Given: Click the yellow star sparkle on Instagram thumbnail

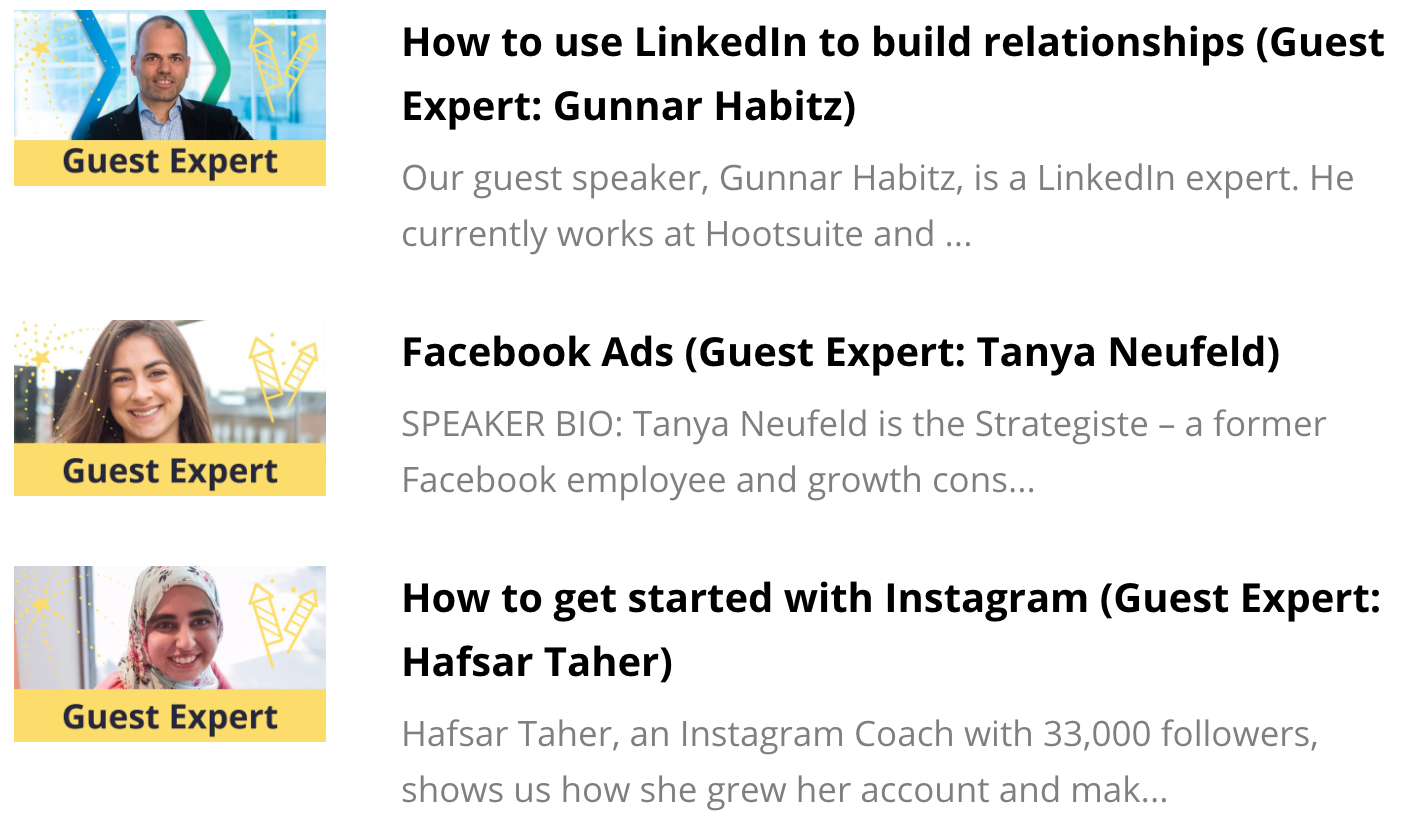Looking at the screenshot, I should (x=41, y=604).
